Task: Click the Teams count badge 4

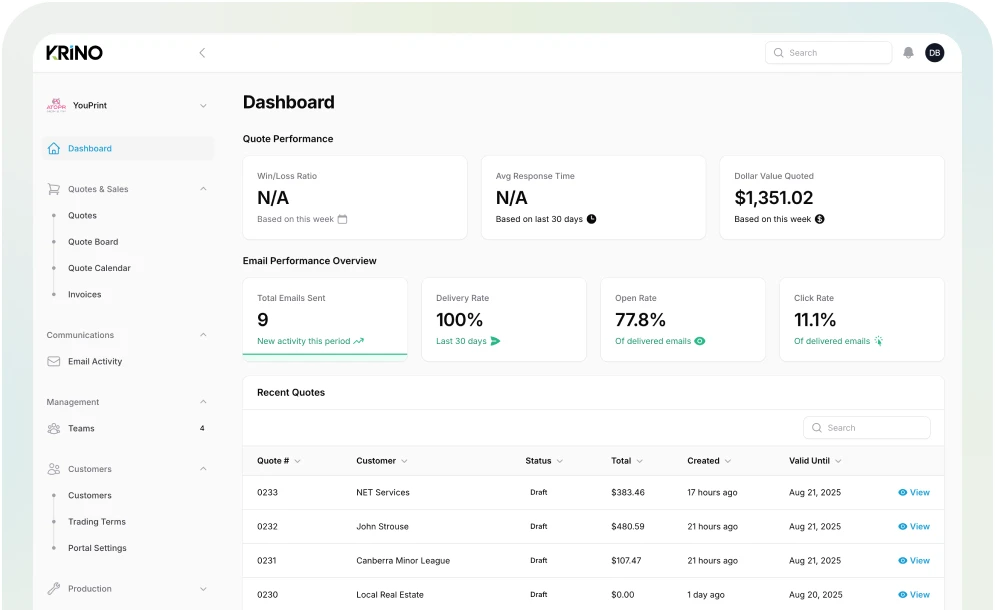Action: point(202,428)
